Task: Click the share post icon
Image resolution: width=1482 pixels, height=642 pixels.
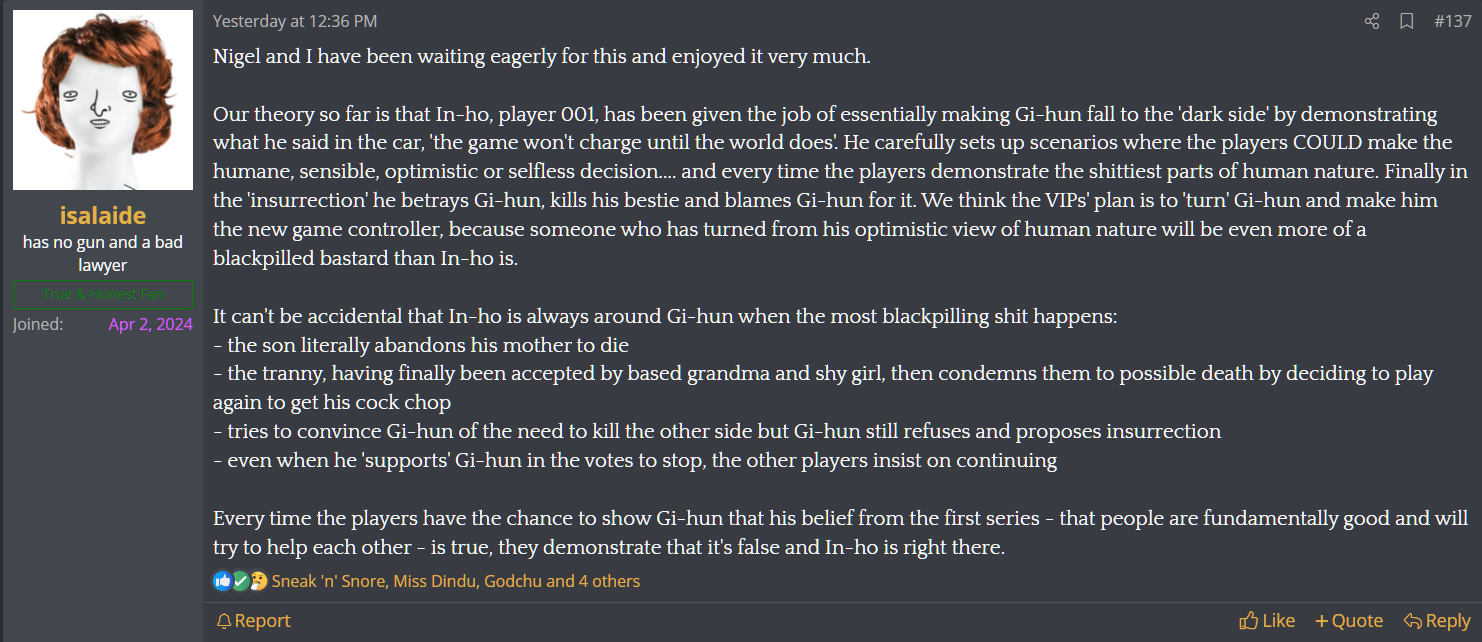Action: coord(1372,21)
